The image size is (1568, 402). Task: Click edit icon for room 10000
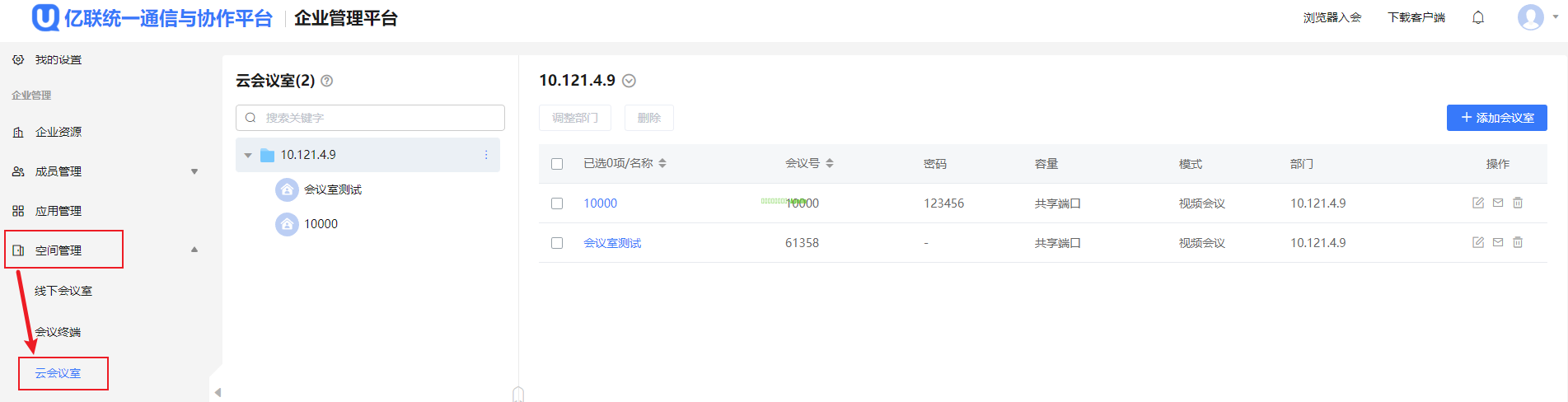click(1478, 203)
